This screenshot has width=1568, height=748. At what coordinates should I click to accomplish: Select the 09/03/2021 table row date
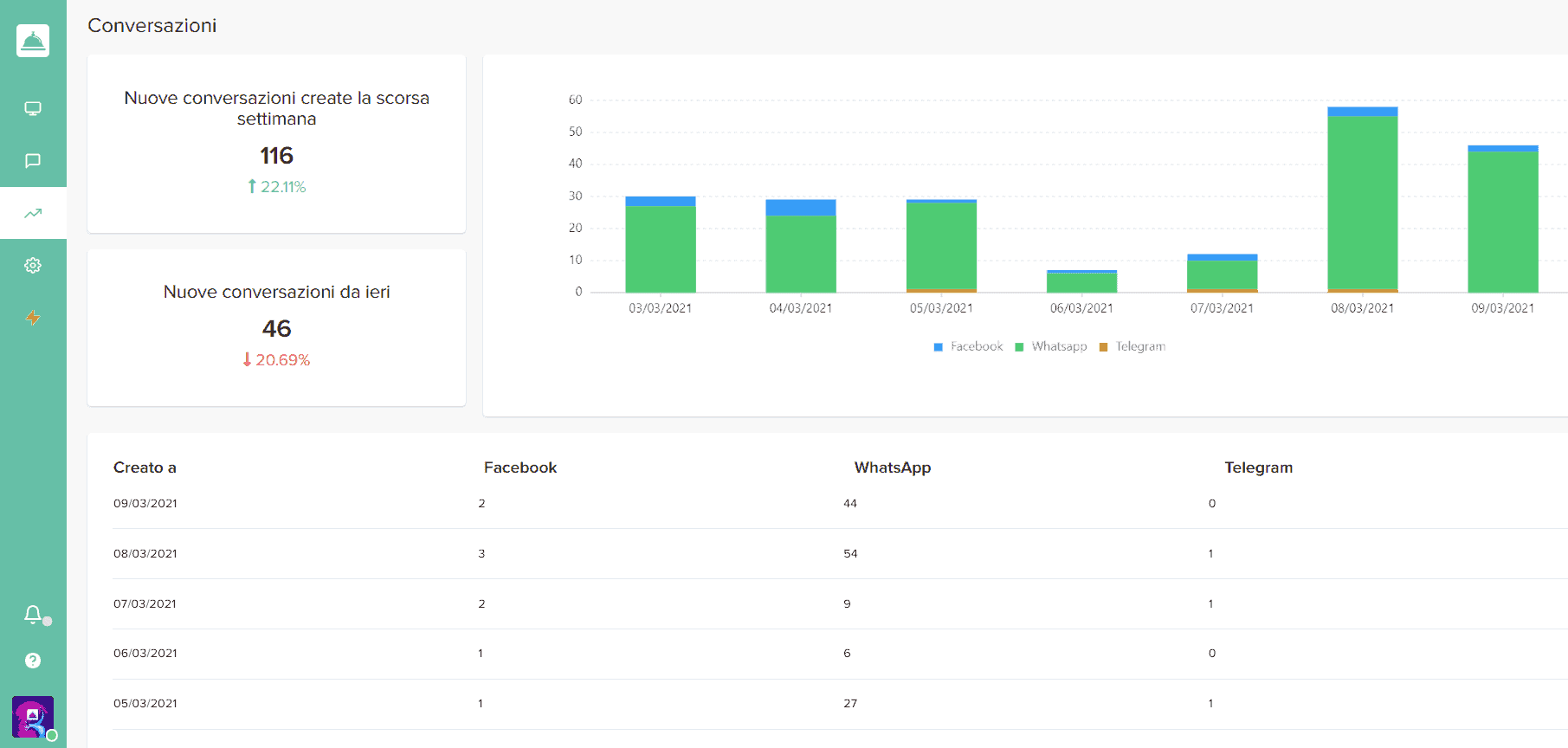pyautogui.click(x=145, y=503)
